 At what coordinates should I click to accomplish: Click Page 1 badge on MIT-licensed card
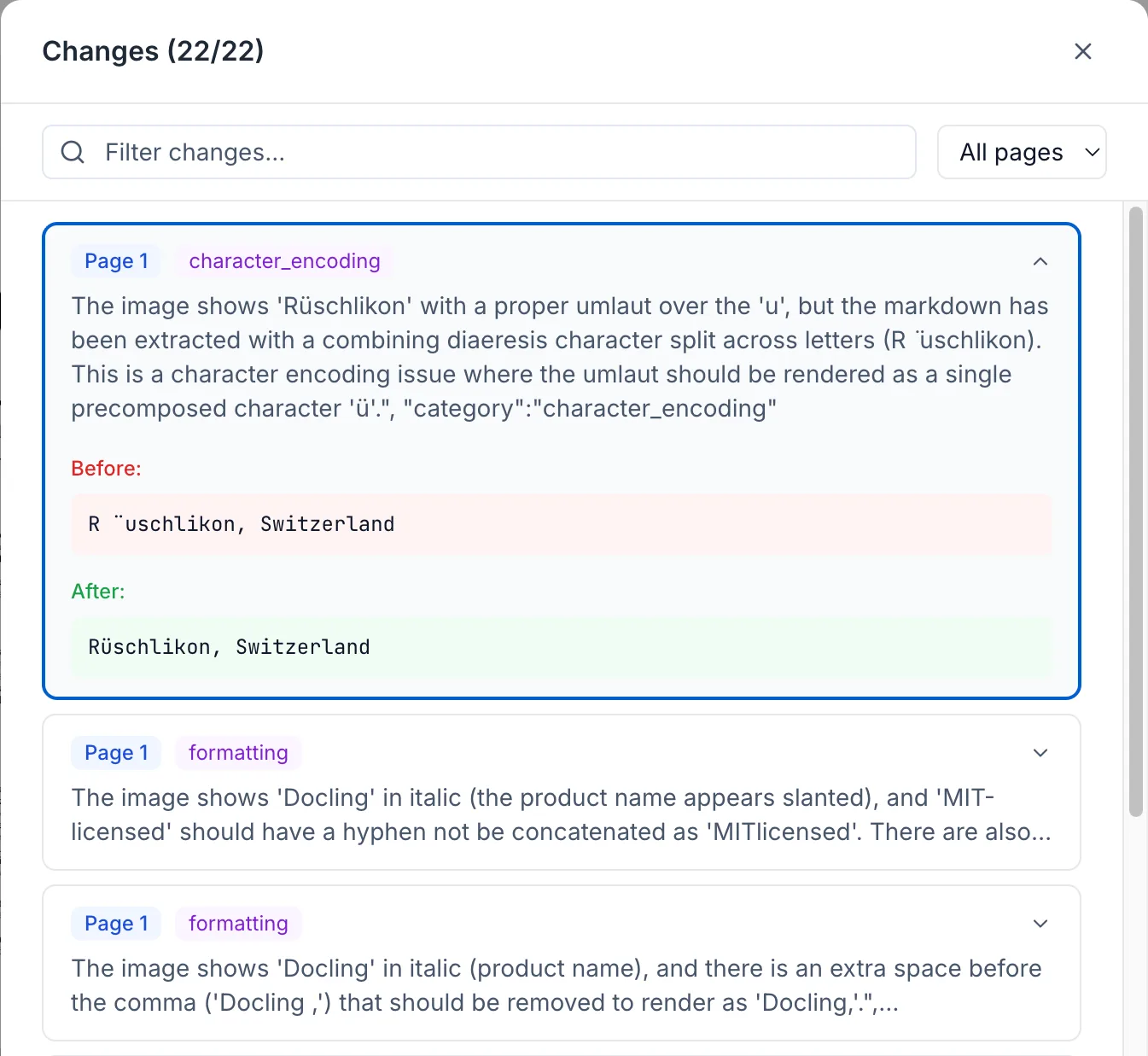point(116,753)
